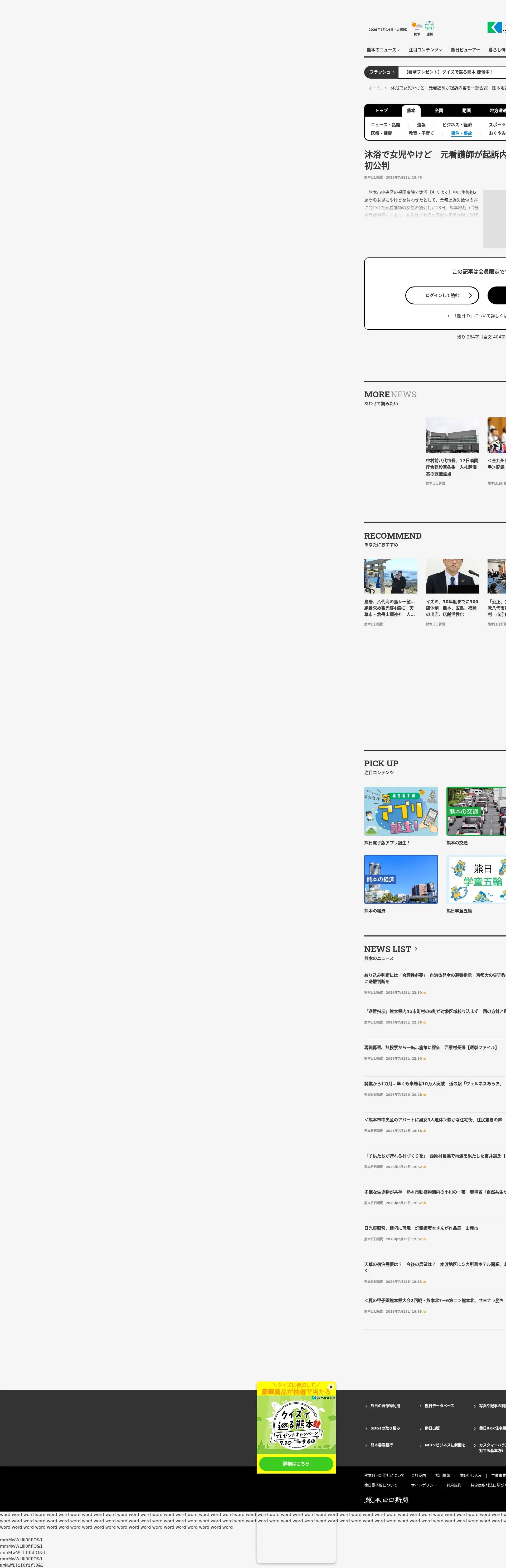Switch to the 動画 tab

point(466,111)
